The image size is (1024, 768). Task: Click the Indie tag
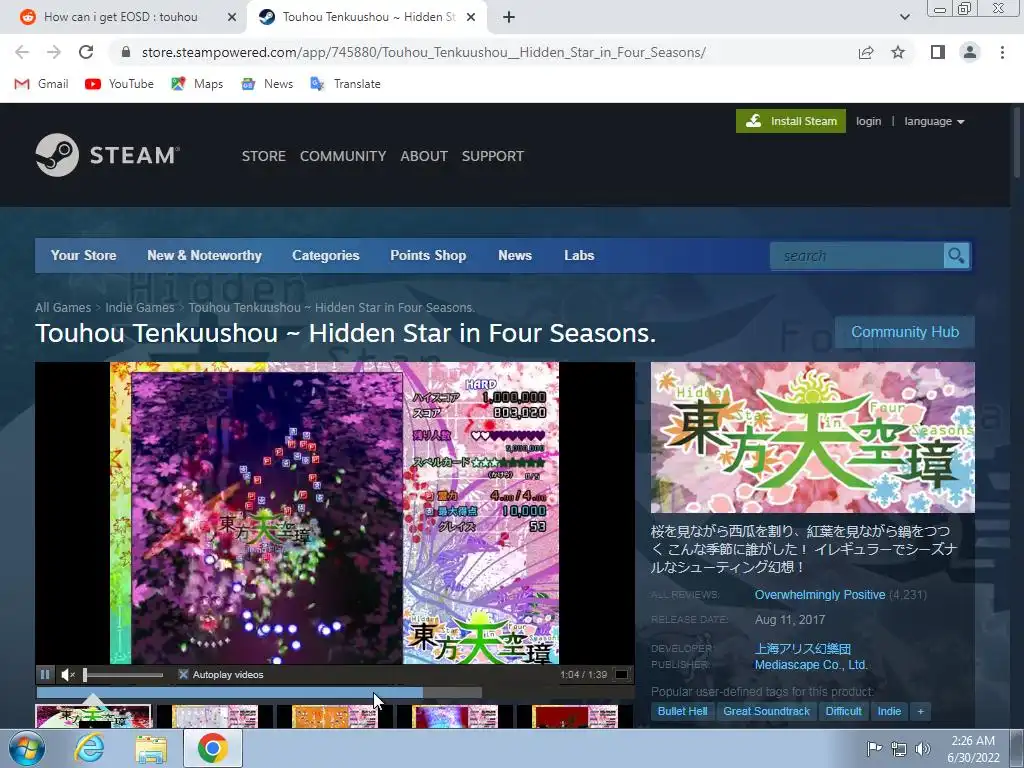pos(889,711)
